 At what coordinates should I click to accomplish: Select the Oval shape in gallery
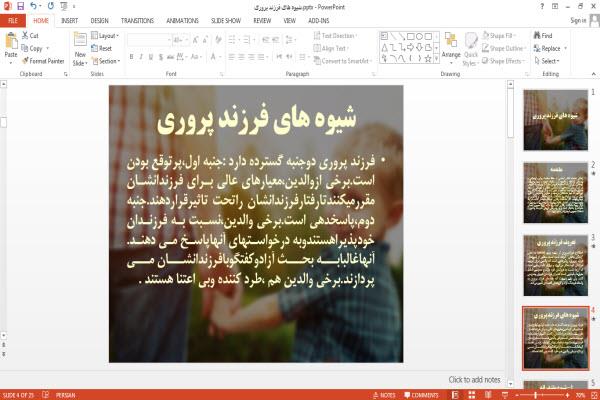pyautogui.click(x=419, y=36)
